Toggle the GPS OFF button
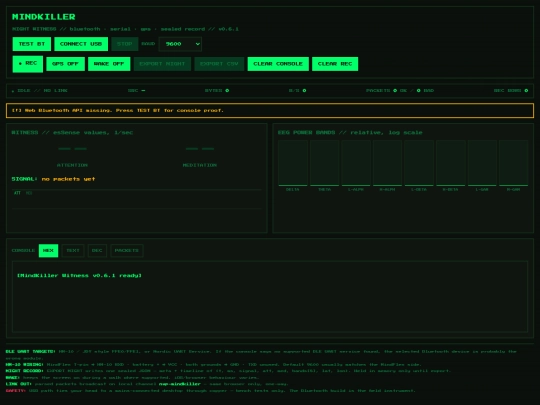The image size is (540, 405). [65, 64]
